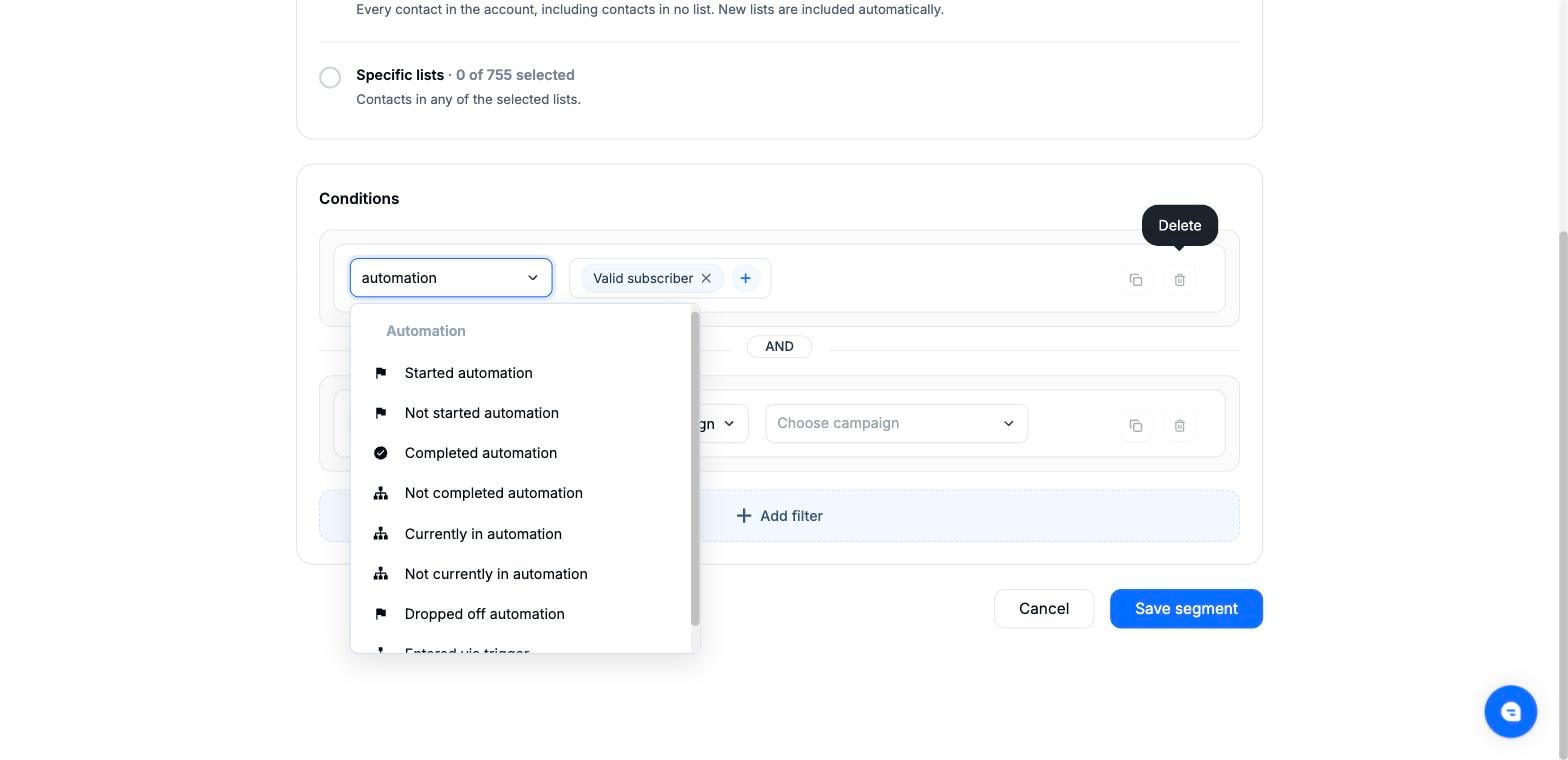Screen dimensions: 1568x760
Task: Save the segment
Action: click(x=1186, y=609)
